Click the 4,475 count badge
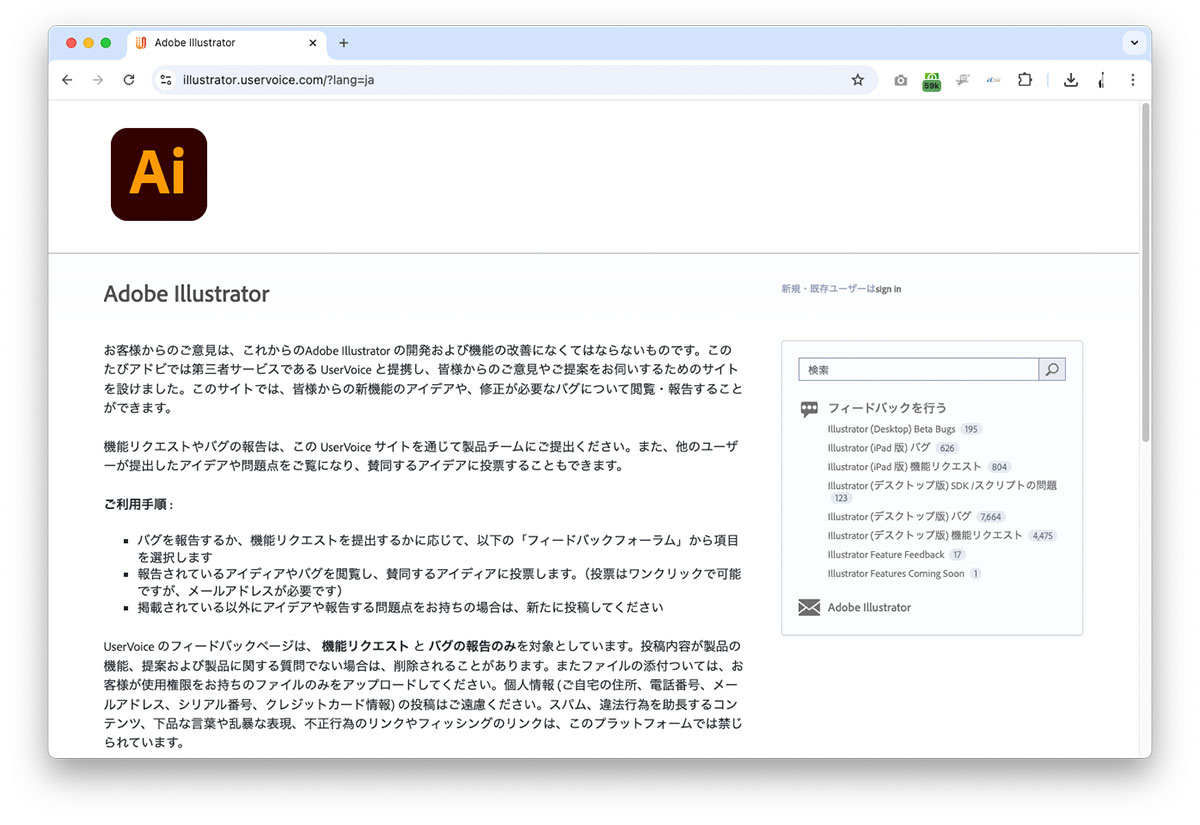 point(1042,536)
